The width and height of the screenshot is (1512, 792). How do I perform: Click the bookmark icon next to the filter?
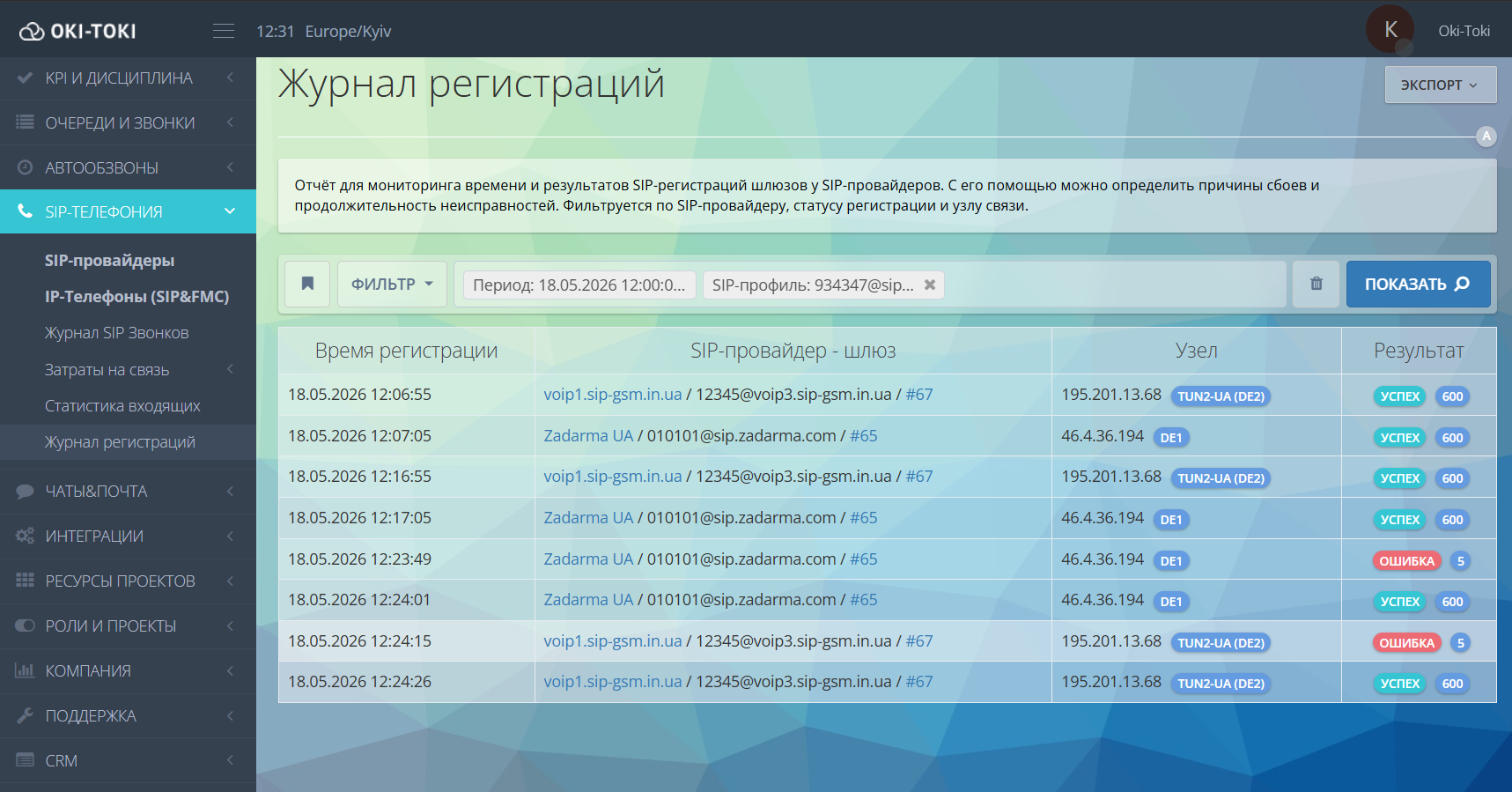pos(307,284)
